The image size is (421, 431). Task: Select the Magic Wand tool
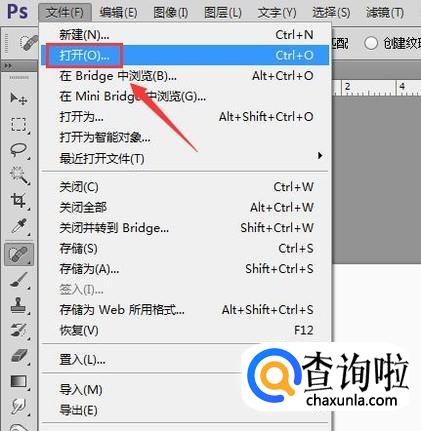tap(19, 175)
